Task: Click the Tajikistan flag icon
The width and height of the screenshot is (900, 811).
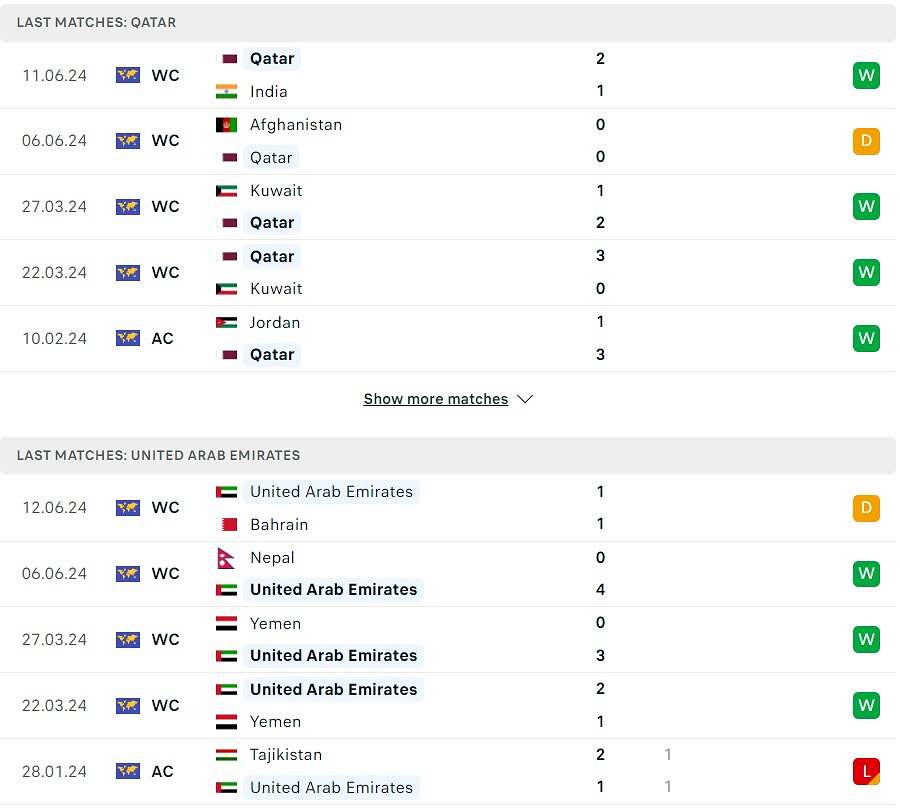Action: coord(226,755)
